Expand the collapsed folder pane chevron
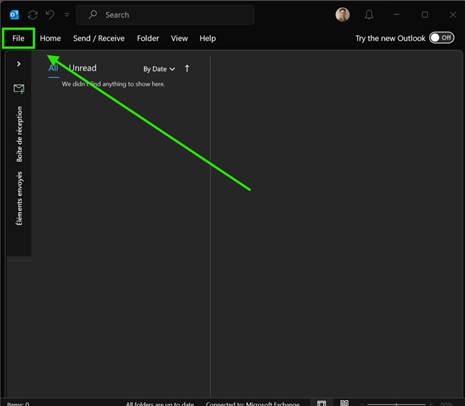 [19, 64]
